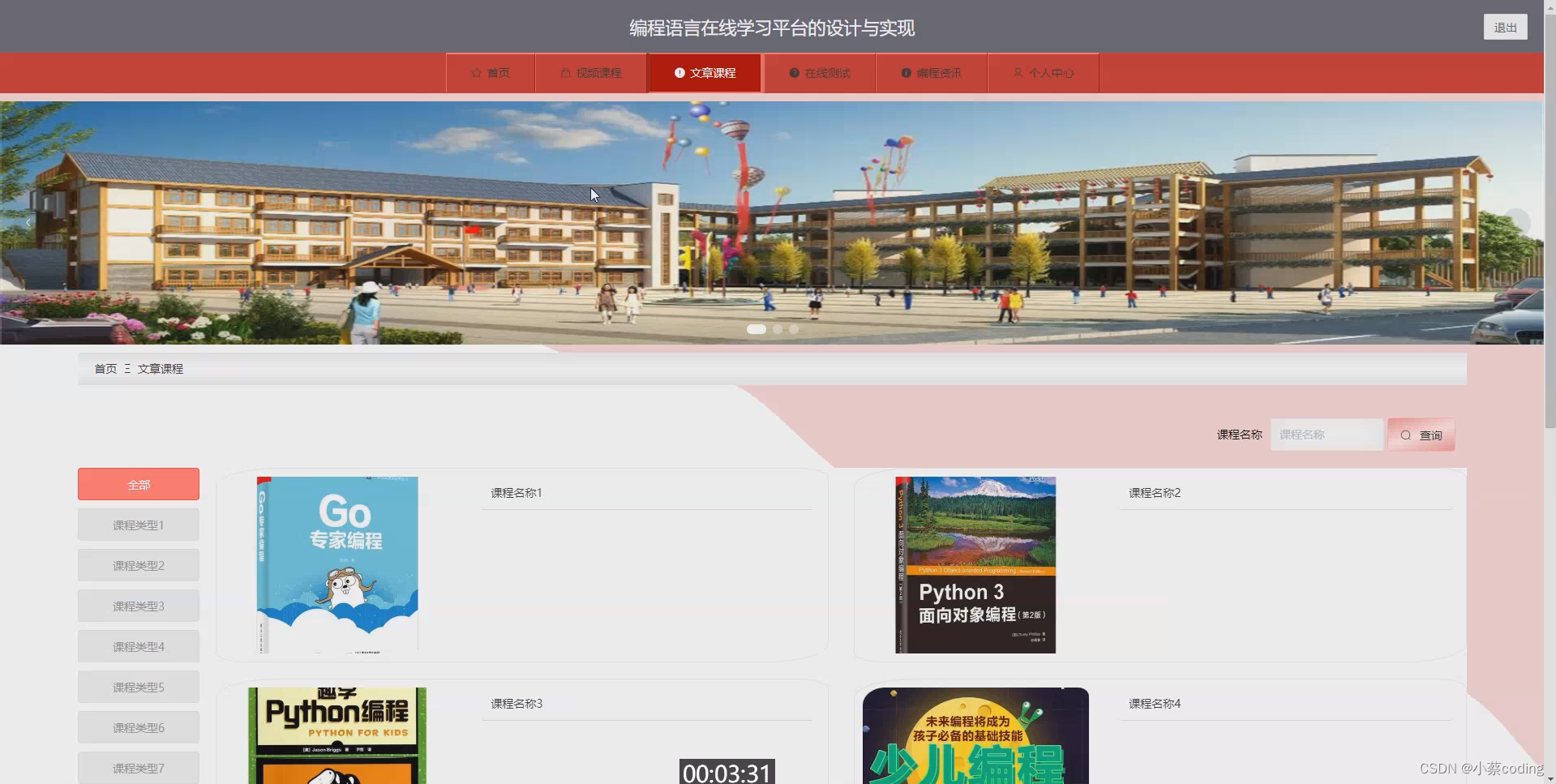
Task: Open the 首页 navigation tab
Action: tap(491, 73)
